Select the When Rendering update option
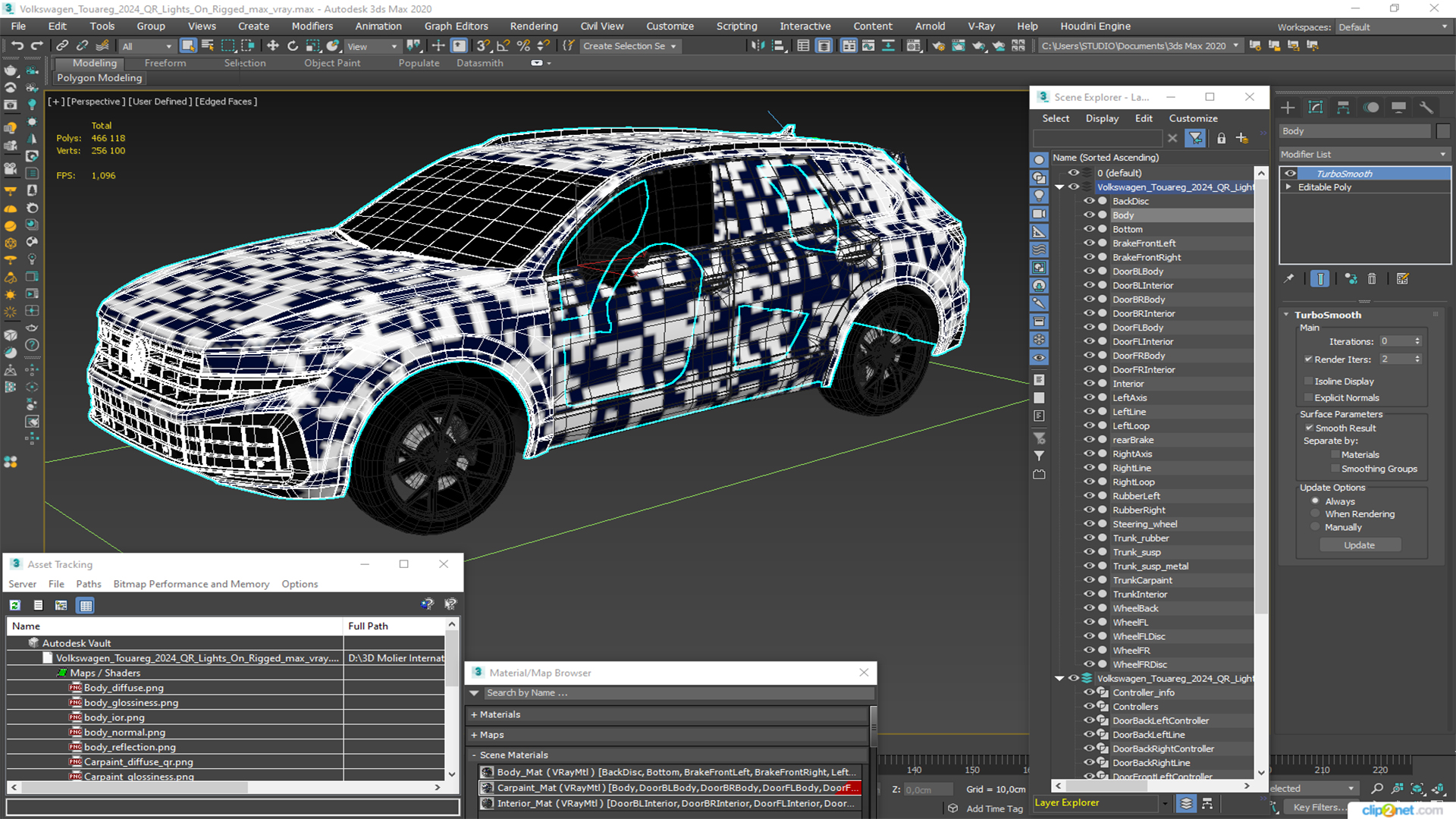1456x819 pixels. pyautogui.click(x=1316, y=514)
